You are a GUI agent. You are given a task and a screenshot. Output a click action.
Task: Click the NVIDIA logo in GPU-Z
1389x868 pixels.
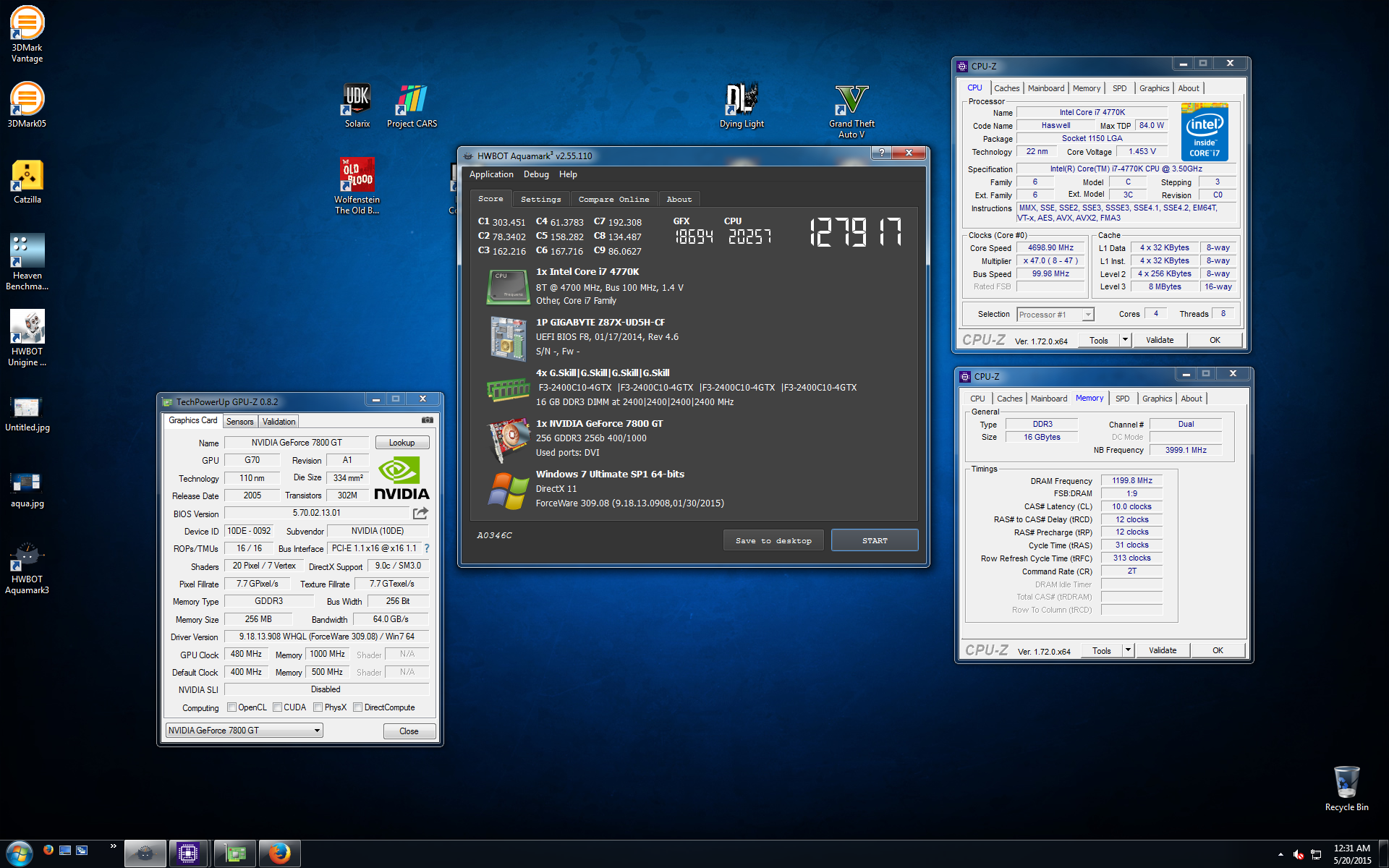point(402,478)
